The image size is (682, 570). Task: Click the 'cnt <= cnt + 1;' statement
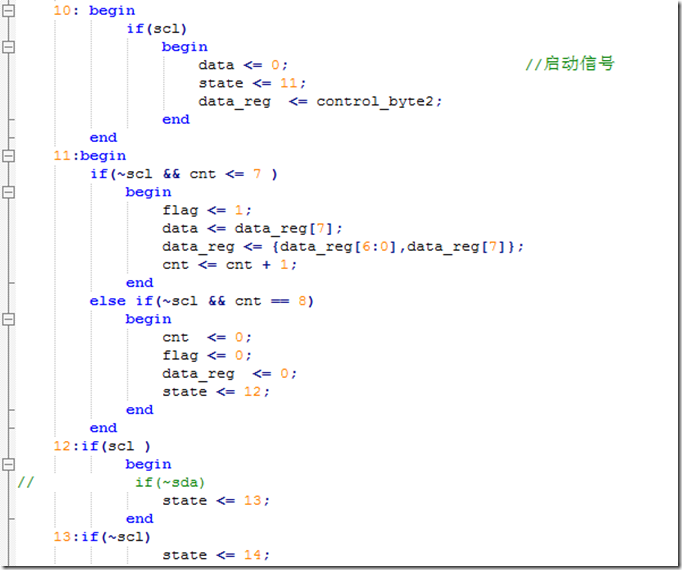click(230, 265)
